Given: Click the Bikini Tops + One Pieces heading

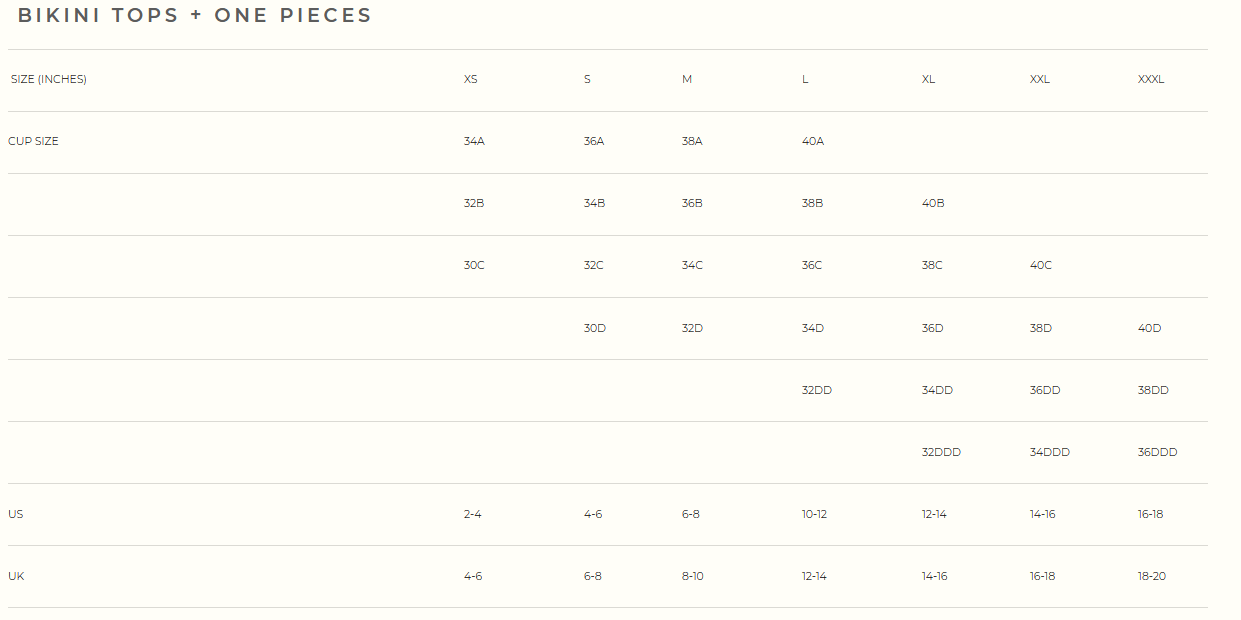Looking at the screenshot, I should pyautogui.click(x=194, y=16).
